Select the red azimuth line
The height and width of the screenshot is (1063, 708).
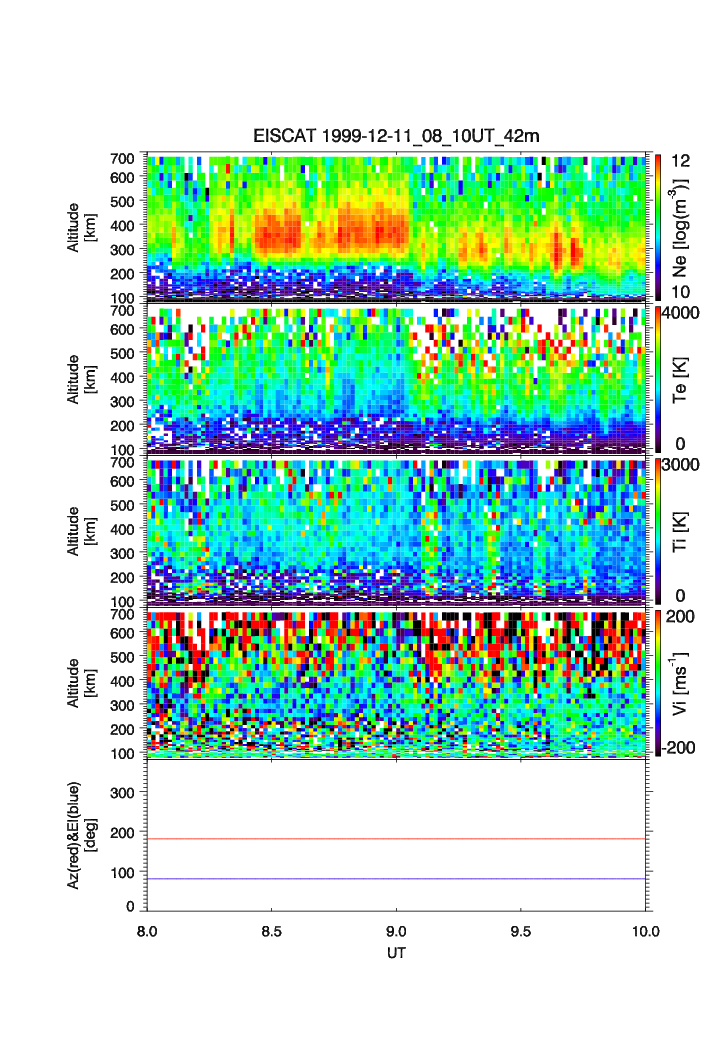pyautogui.click(x=400, y=839)
